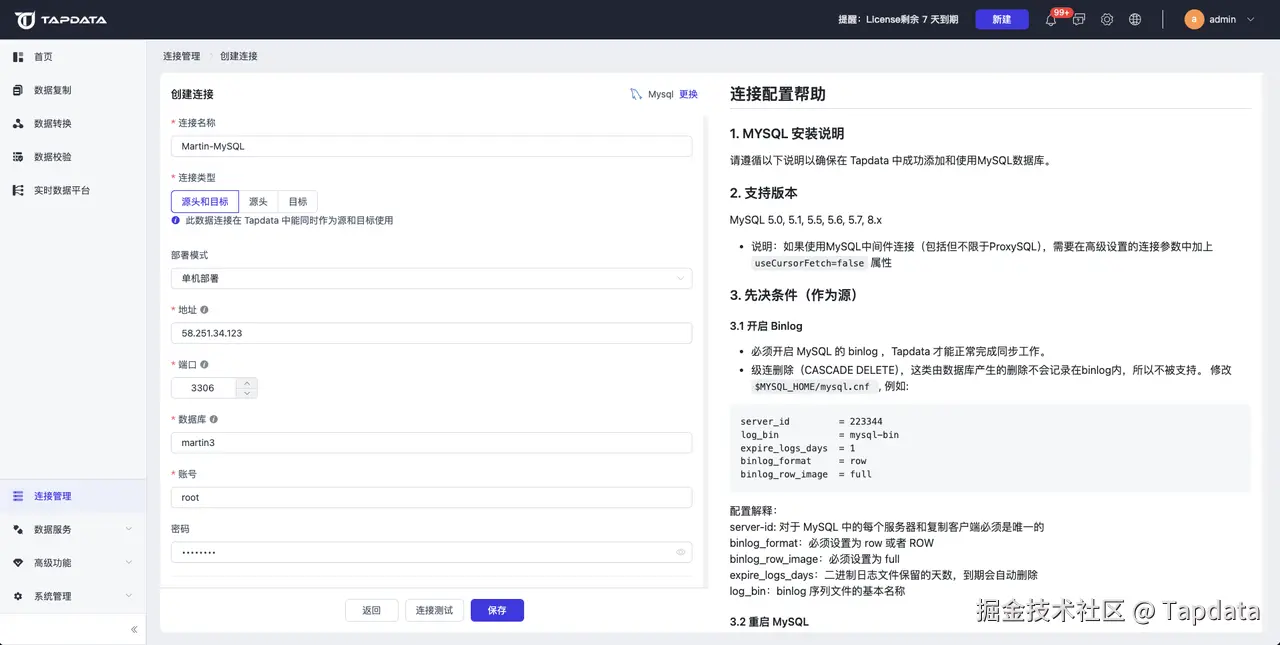Increase port with up stepper arrow

click(x=247, y=383)
